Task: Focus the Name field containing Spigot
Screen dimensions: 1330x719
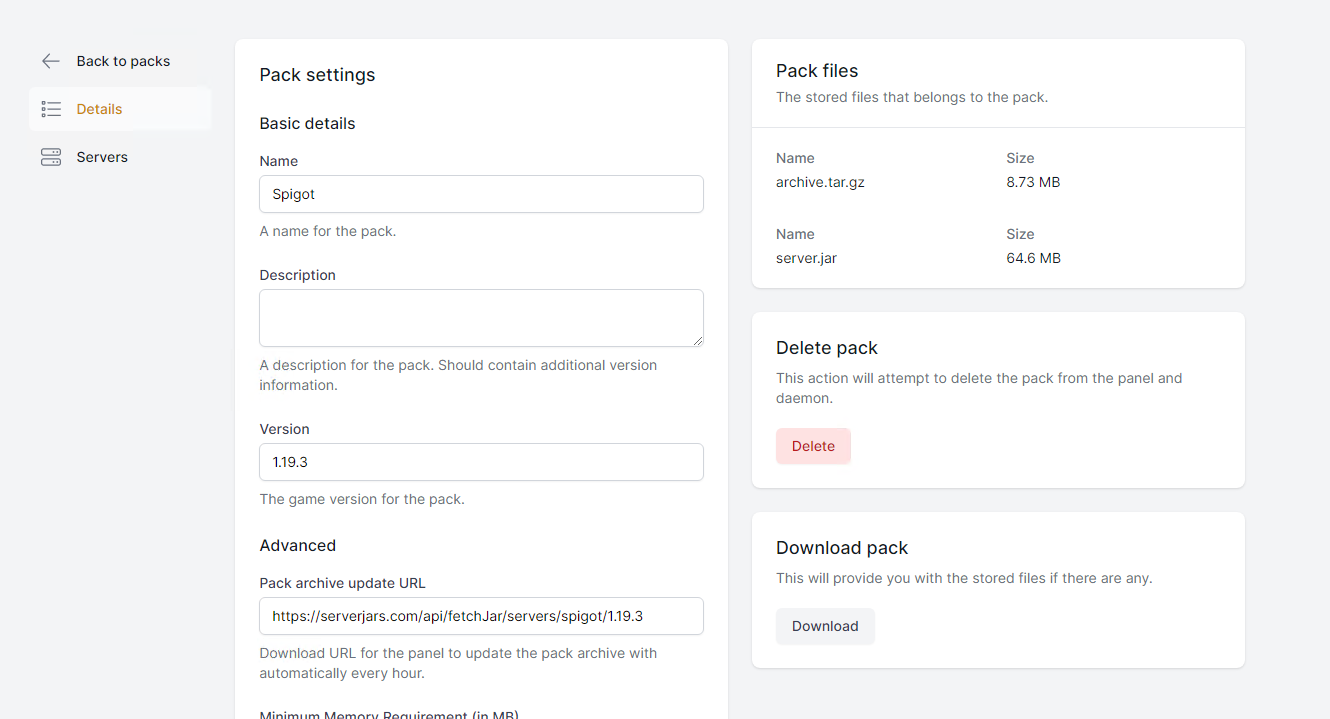Action: pos(481,194)
